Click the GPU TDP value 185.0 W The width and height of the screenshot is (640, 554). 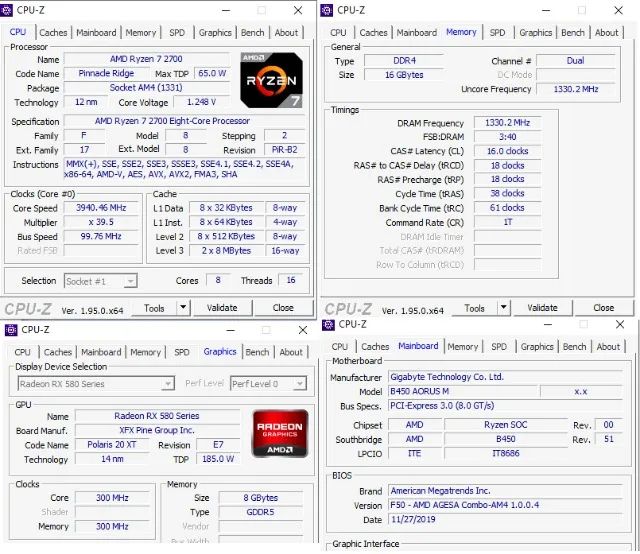click(218, 459)
